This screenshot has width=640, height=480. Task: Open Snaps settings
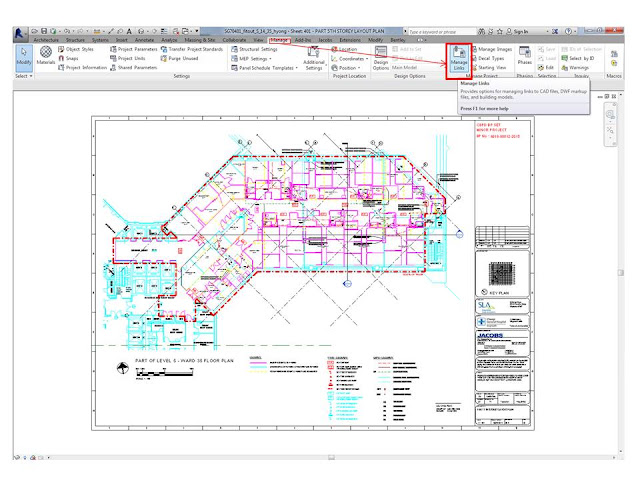(68, 58)
